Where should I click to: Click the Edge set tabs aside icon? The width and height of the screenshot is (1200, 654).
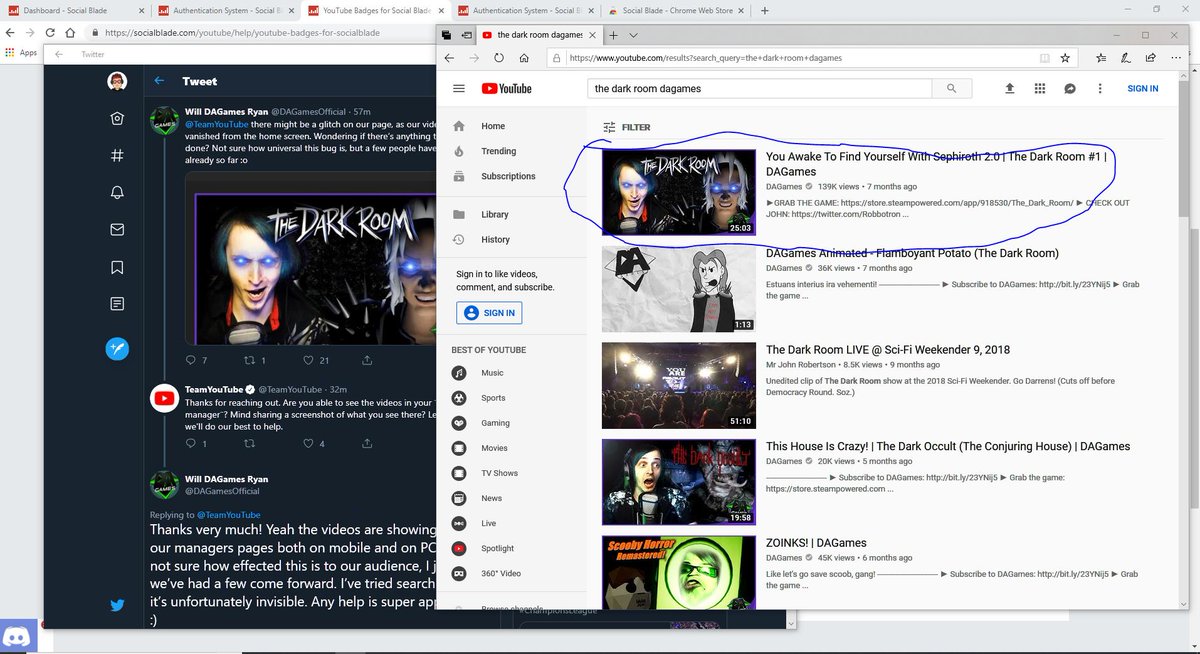point(466,34)
